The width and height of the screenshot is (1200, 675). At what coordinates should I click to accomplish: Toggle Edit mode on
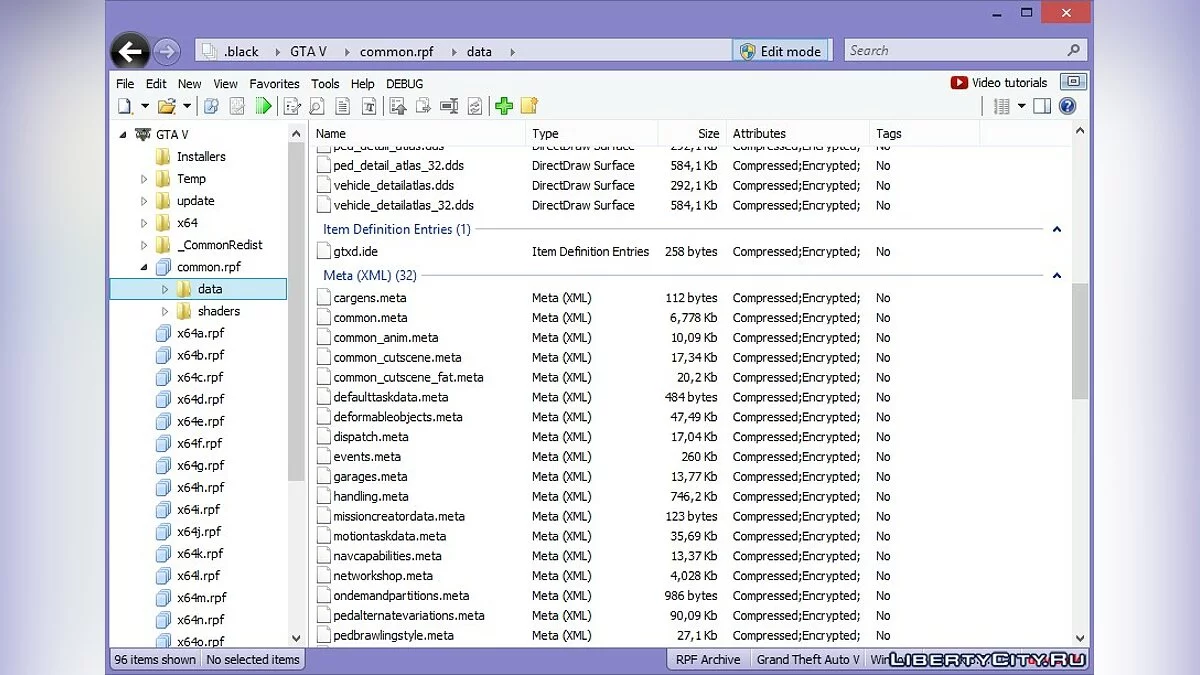tap(779, 51)
